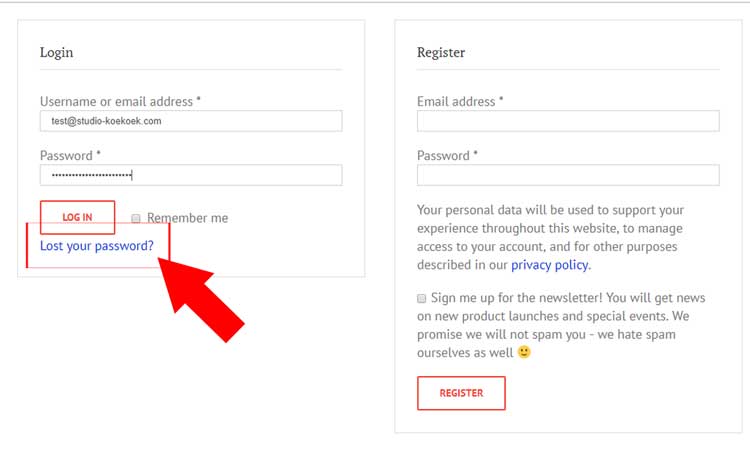
Task: Focus the login username or email field
Action: [191, 121]
